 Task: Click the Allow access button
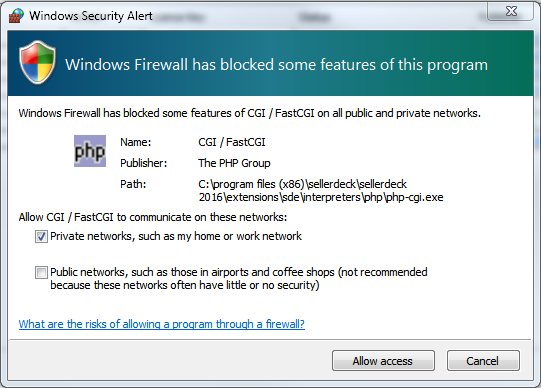(x=383, y=361)
